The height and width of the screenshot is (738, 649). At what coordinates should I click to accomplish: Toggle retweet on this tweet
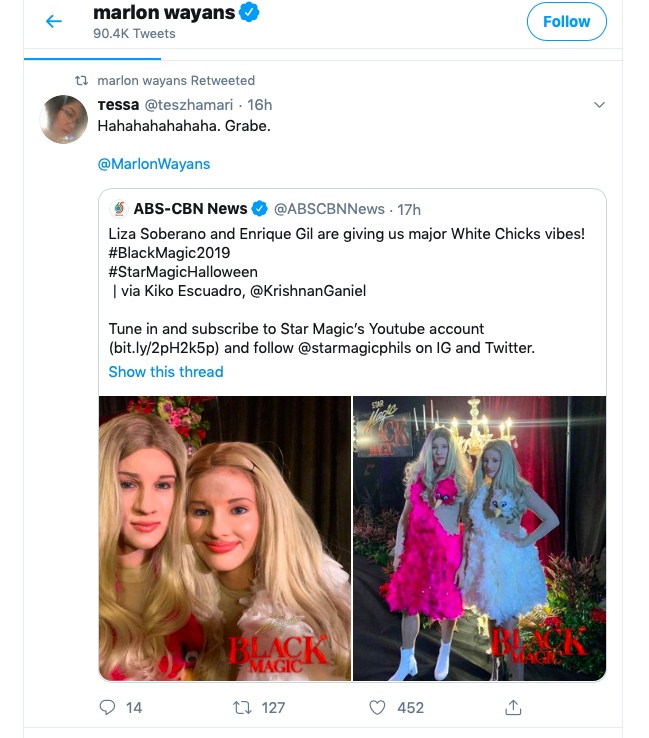pos(241,707)
